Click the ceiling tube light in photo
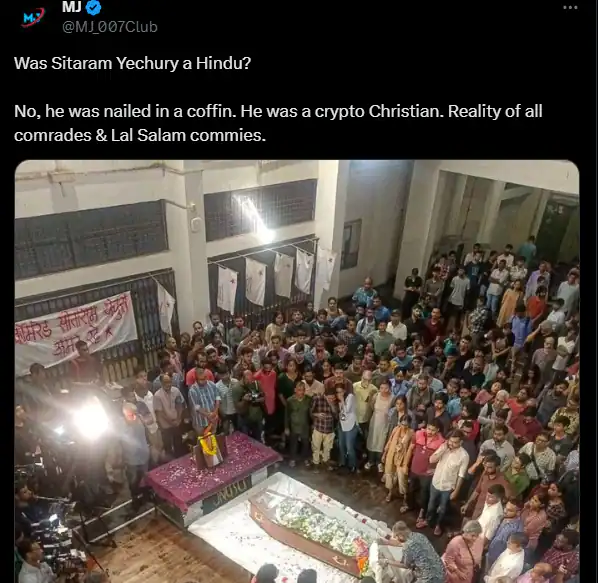 tap(253, 218)
